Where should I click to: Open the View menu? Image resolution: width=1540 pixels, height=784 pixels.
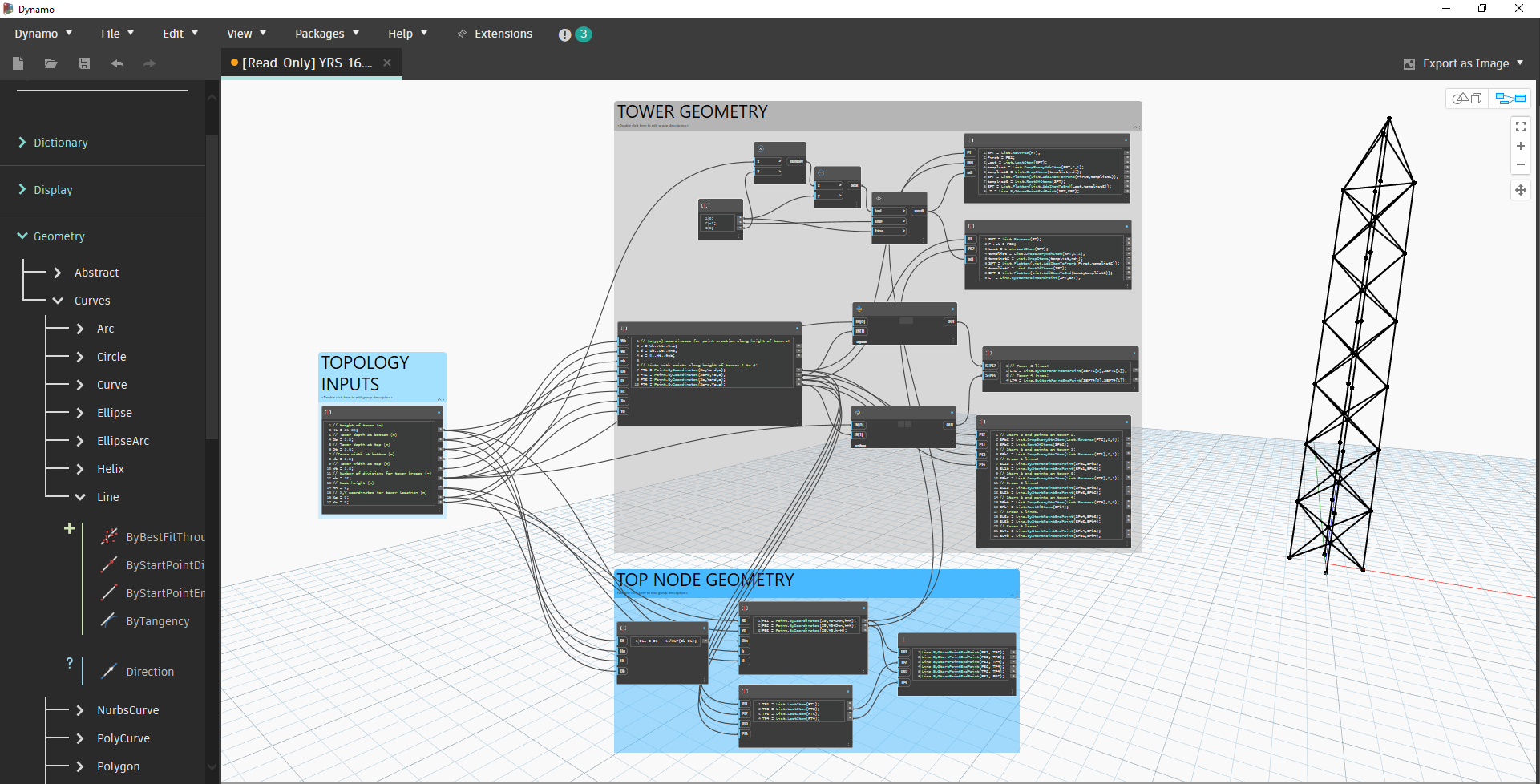point(246,34)
